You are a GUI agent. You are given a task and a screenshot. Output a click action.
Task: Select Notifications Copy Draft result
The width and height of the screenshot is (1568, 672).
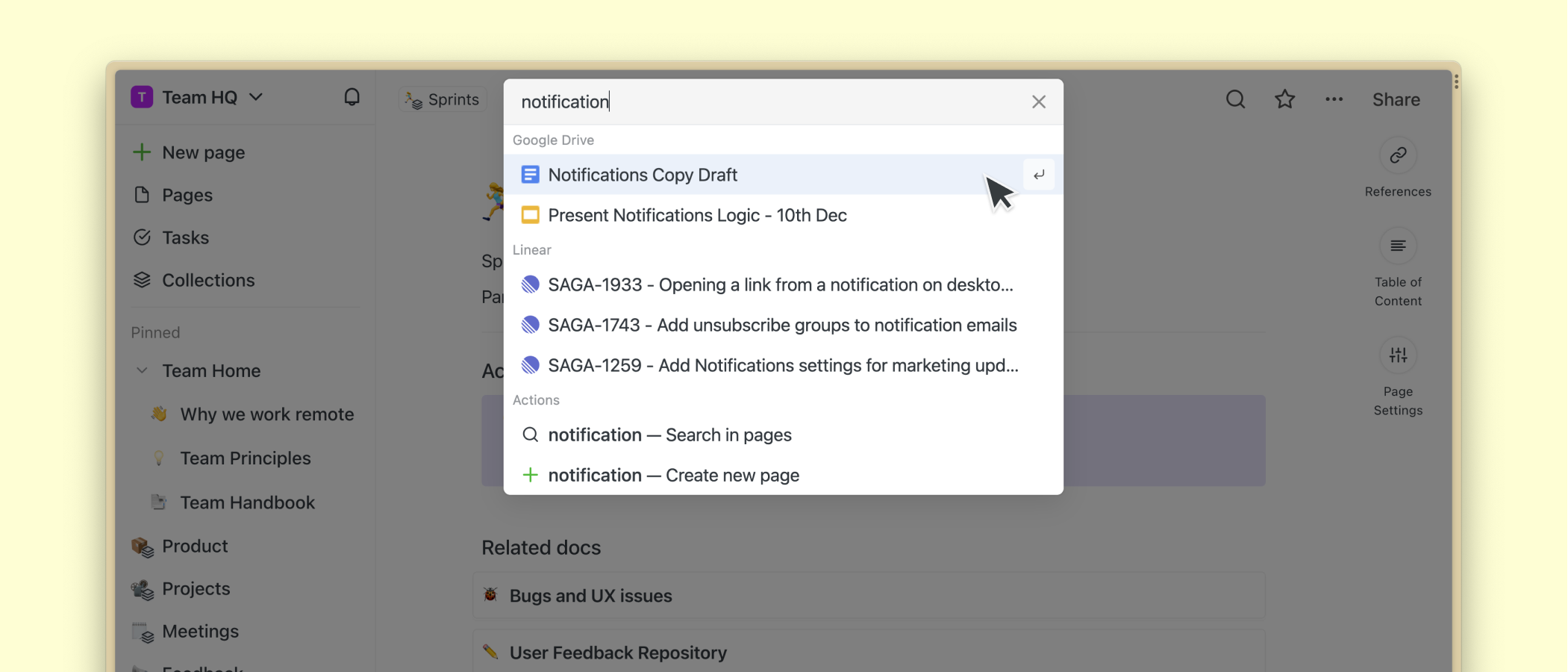(643, 175)
